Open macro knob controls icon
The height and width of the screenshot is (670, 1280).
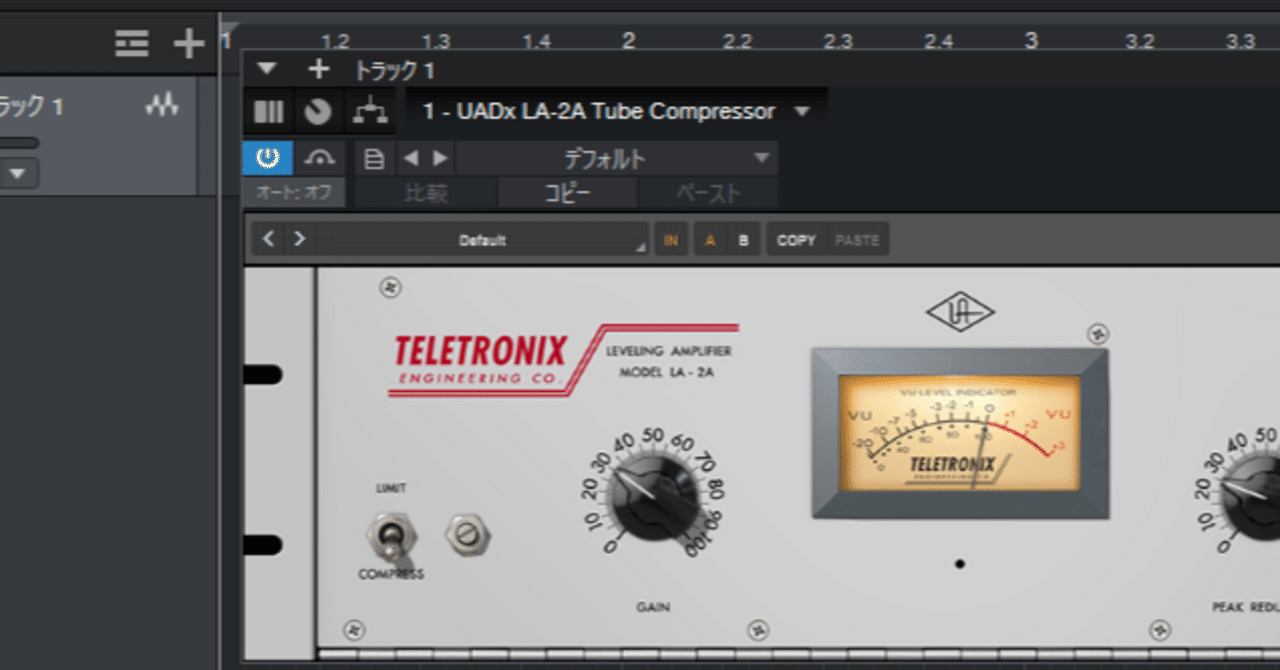(x=318, y=111)
